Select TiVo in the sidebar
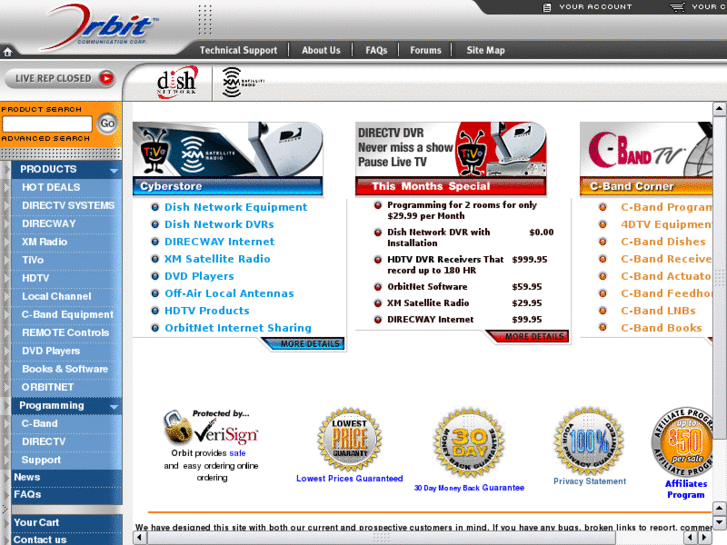This screenshot has height=545, width=727. 32,260
